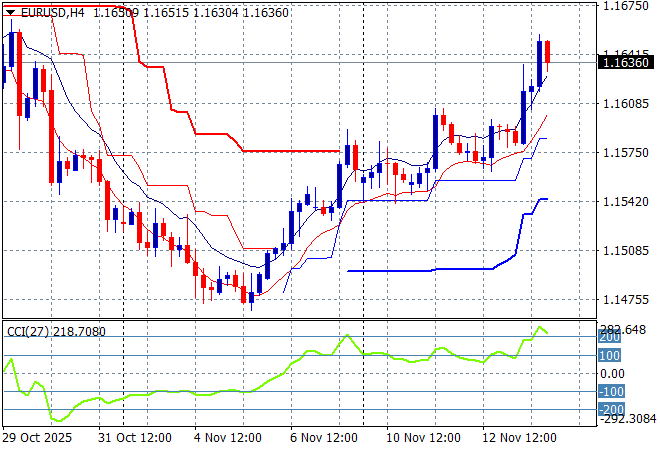Image resolution: width=660 pixels, height=450 pixels.
Task: Click the 6 Nov 12:00 time label
Action: (324, 438)
